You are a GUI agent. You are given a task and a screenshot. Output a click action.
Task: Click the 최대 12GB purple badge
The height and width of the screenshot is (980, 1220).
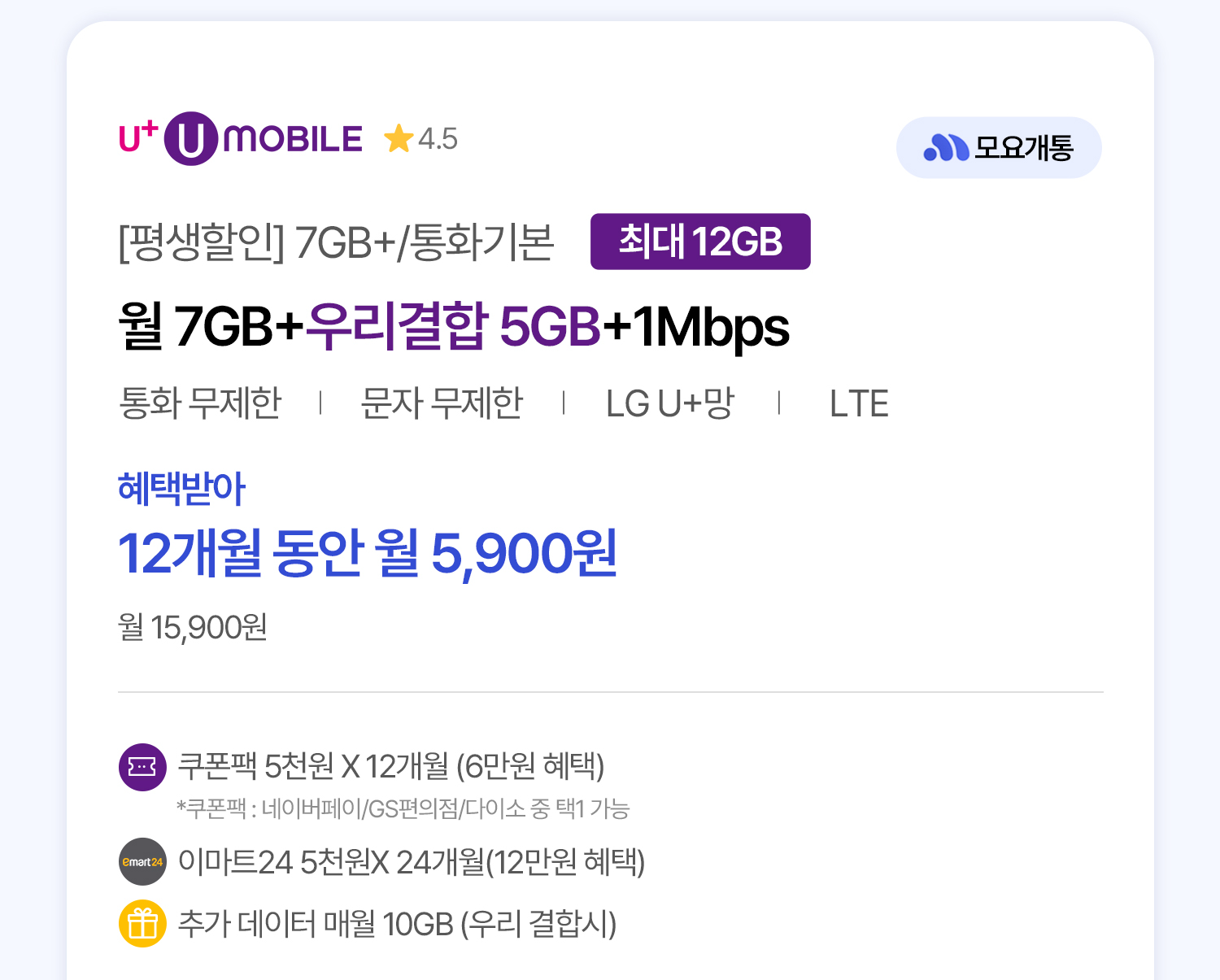pos(700,242)
